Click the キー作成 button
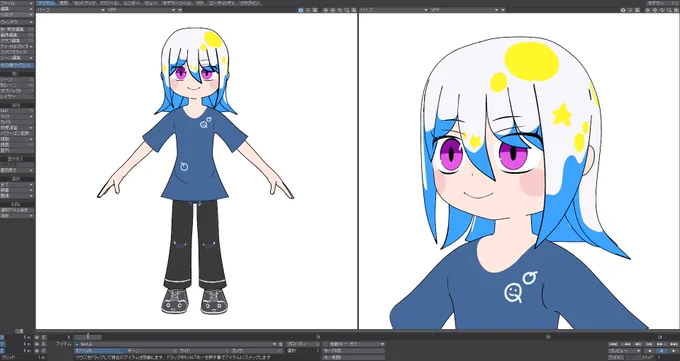Viewport: 680px width, 361px height. coord(354,351)
